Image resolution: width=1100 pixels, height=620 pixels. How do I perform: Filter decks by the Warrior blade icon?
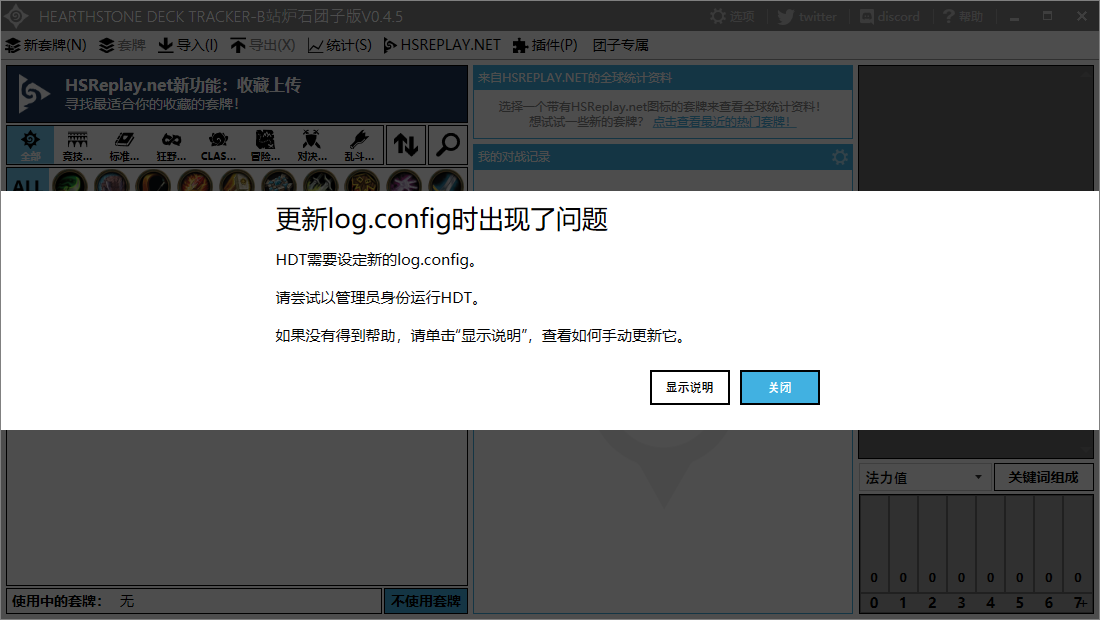point(446,180)
